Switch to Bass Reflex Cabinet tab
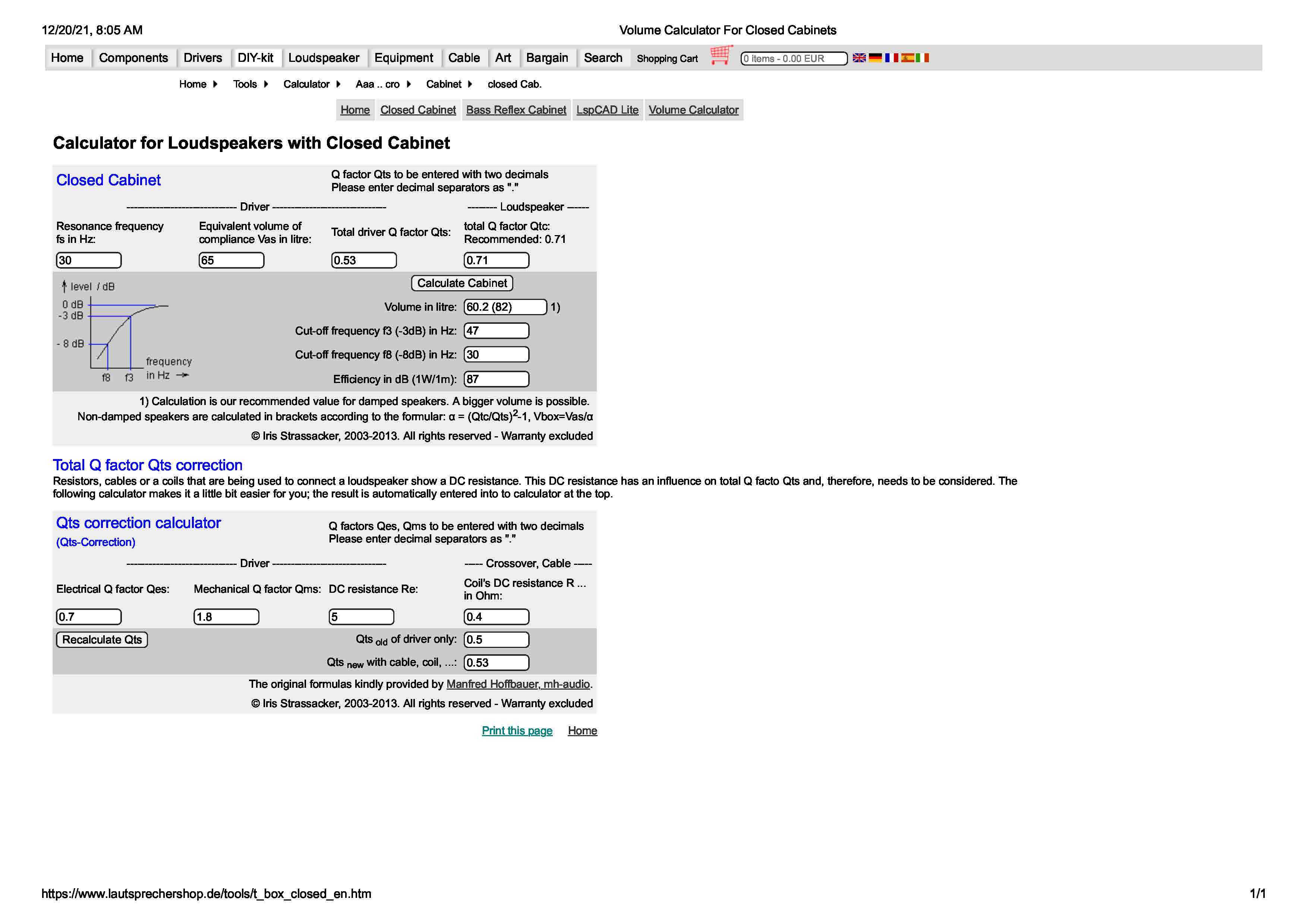The image size is (1308, 924). coord(516,110)
